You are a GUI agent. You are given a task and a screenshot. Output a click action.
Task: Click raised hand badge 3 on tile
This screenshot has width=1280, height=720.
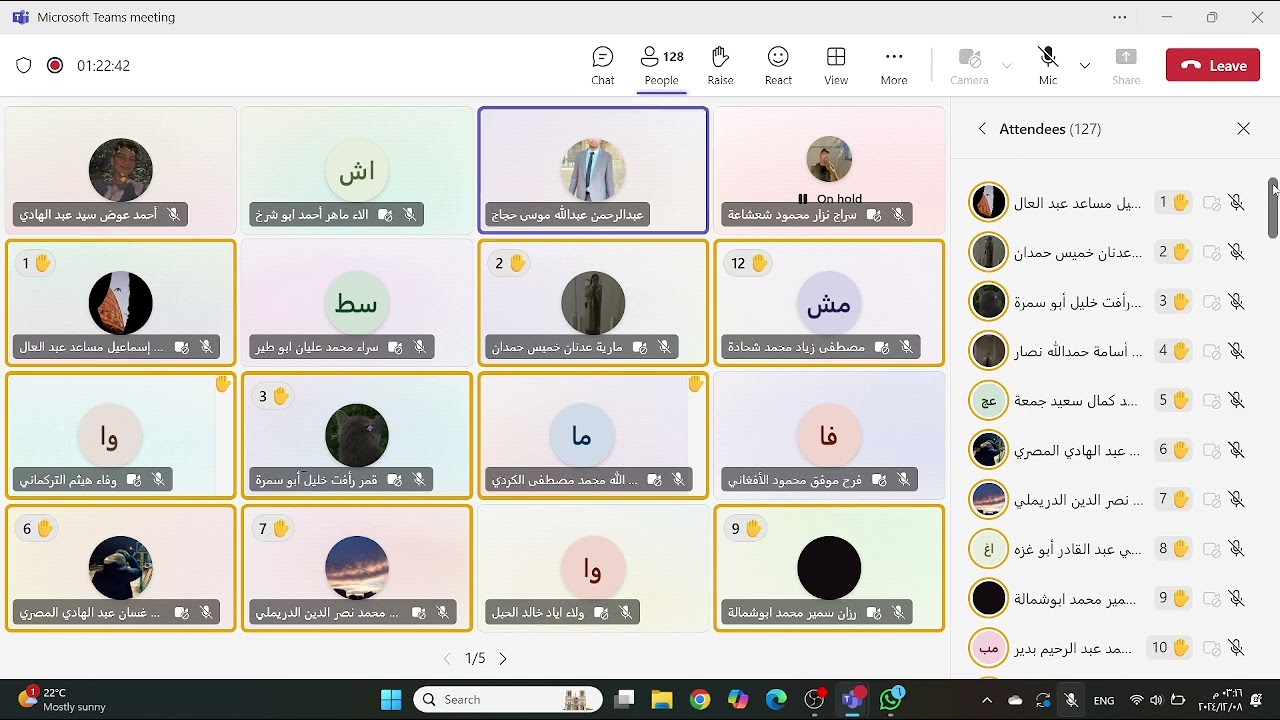[x=274, y=396]
